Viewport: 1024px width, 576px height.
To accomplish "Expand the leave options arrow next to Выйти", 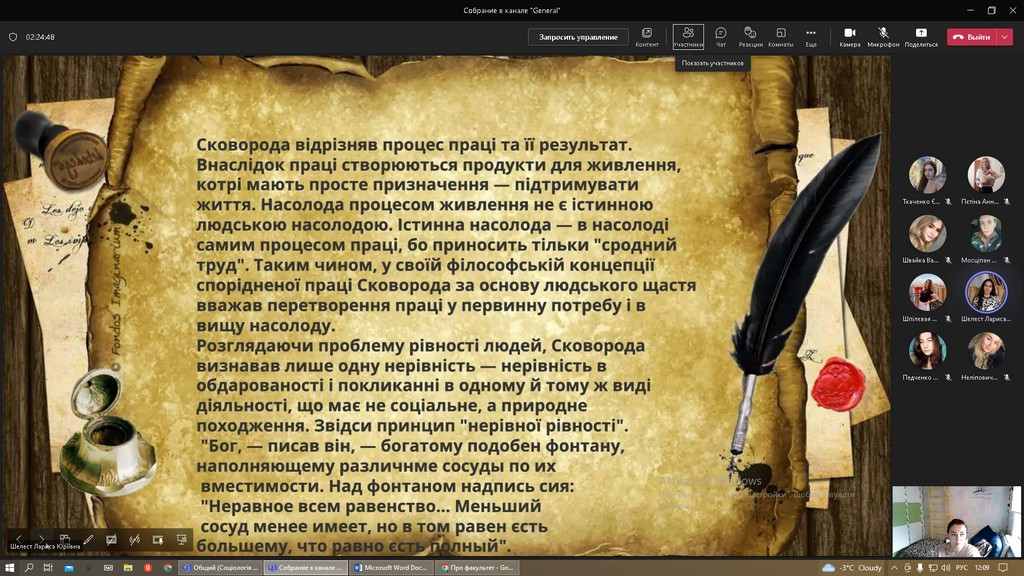I will (1005, 37).
